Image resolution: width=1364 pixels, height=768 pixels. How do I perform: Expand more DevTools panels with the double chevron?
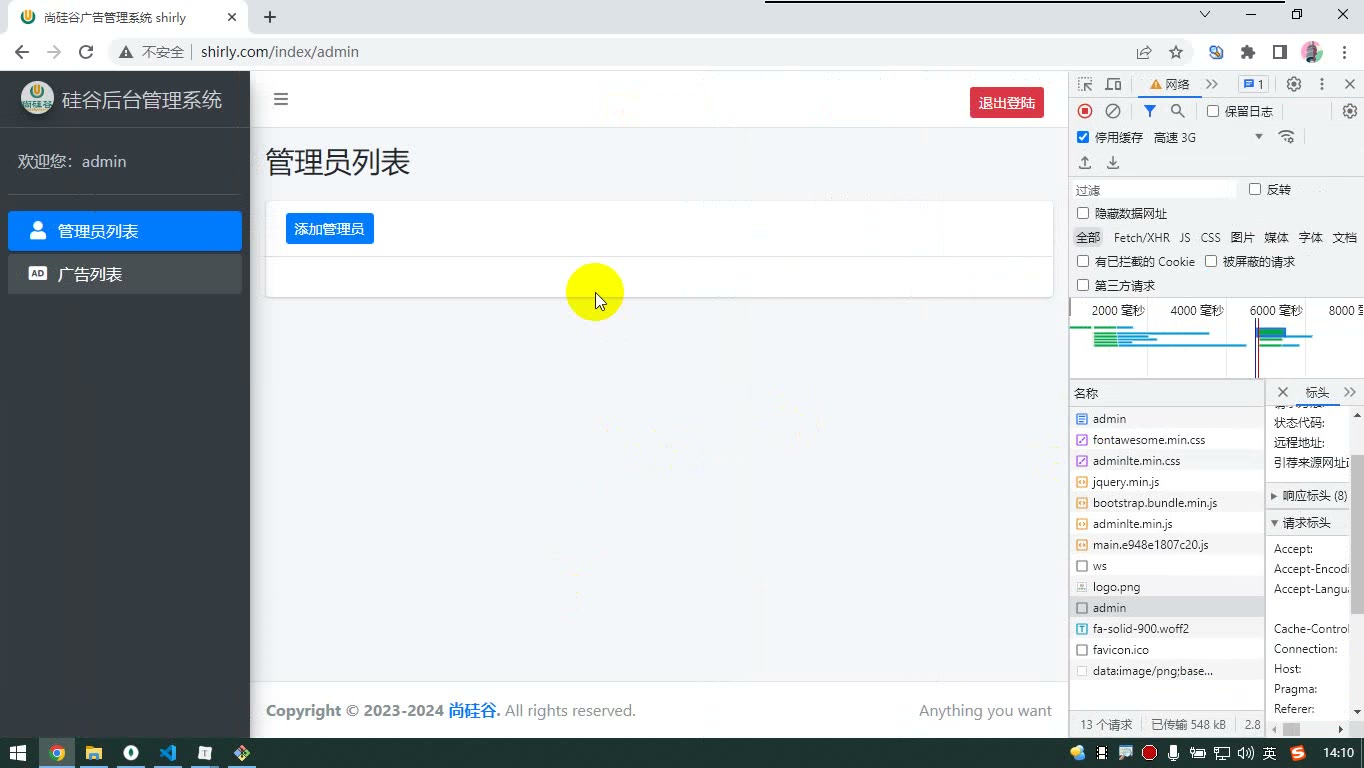pos(1212,84)
